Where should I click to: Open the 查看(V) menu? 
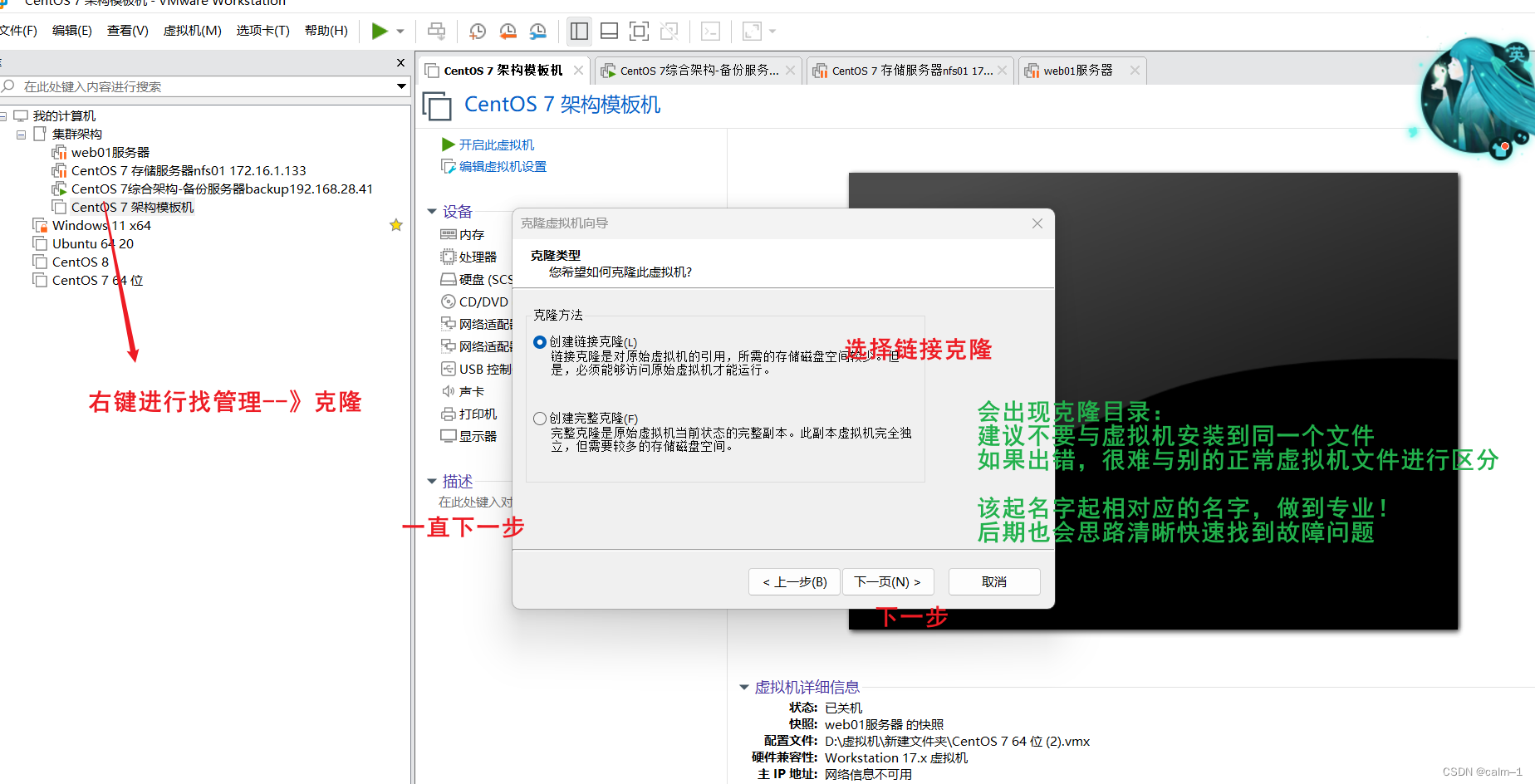128,31
